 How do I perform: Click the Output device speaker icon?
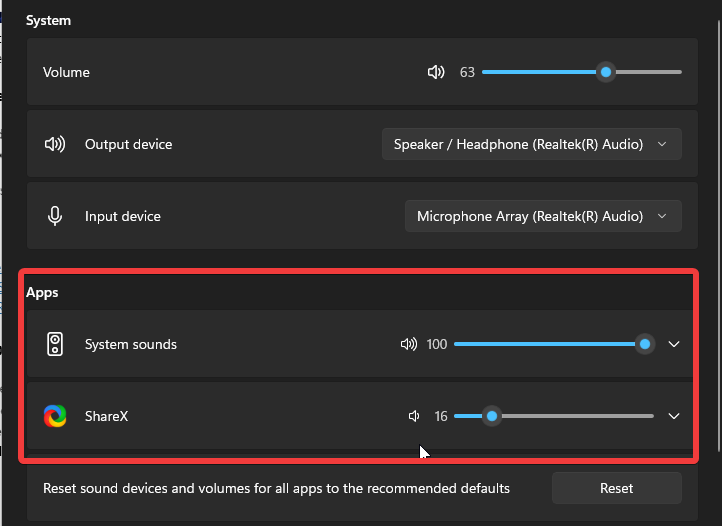click(x=55, y=144)
